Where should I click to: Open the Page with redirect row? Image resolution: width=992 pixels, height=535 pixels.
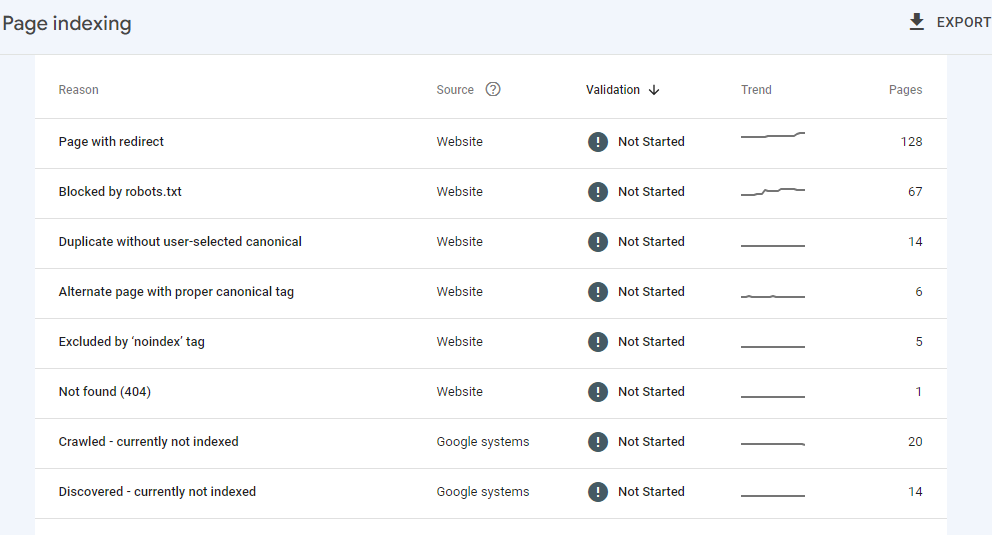(x=111, y=142)
